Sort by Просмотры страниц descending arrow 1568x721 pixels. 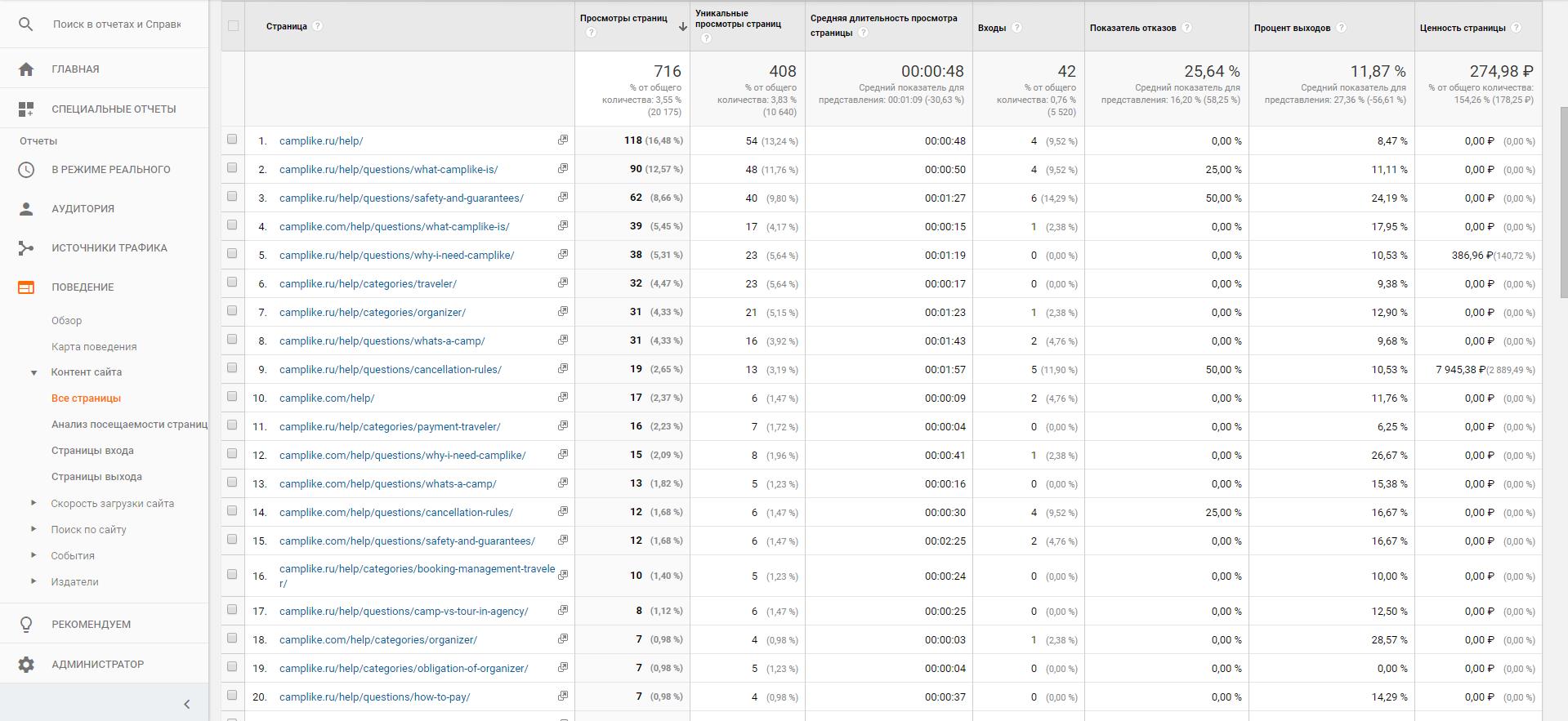(x=682, y=27)
